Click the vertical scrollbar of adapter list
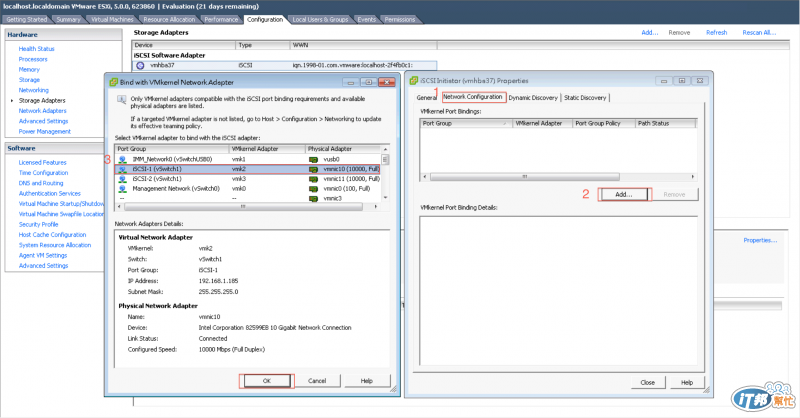Image resolution: width=800 pixels, height=418 pixels. click(385, 174)
